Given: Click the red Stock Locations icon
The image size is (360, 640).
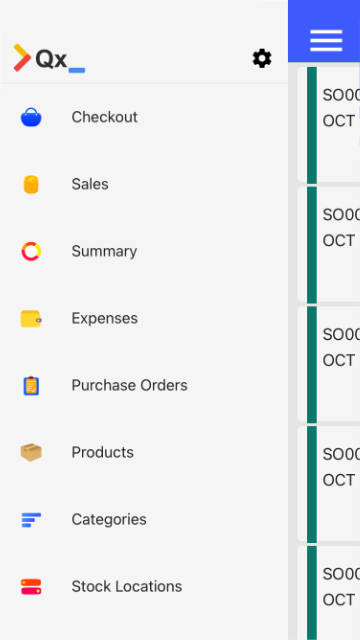Looking at the screenshot, I should pyautogui.click(x=31, y=587).
